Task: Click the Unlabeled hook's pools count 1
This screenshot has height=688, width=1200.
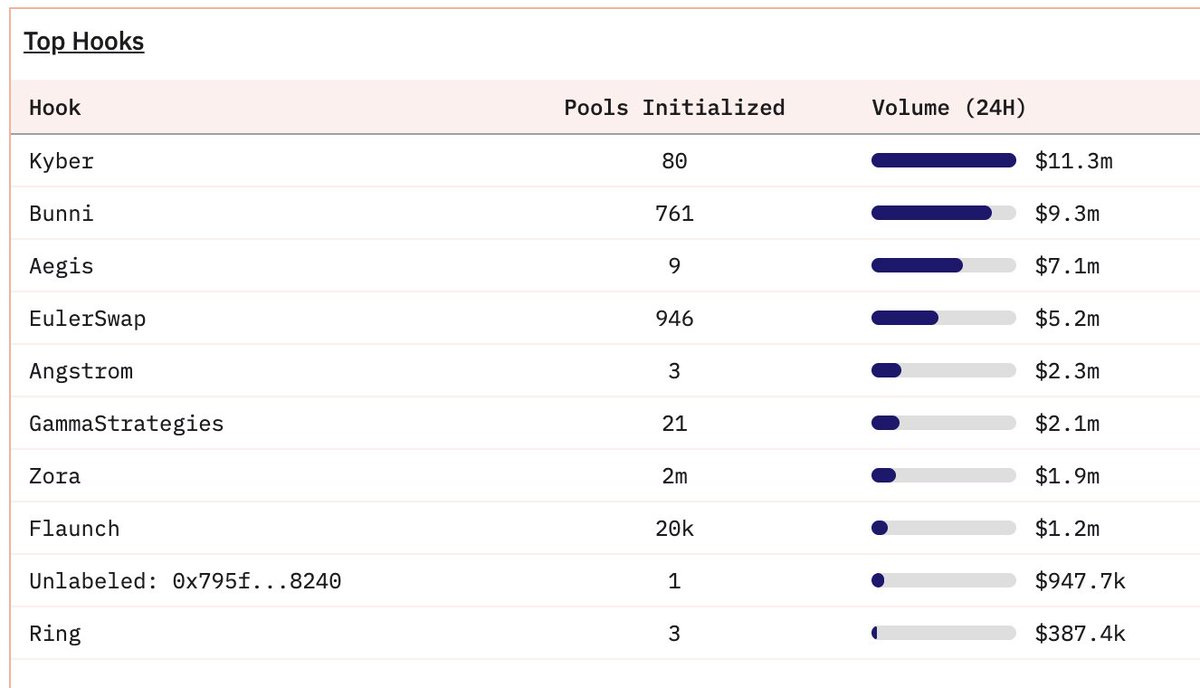Action: click(674, 581)
